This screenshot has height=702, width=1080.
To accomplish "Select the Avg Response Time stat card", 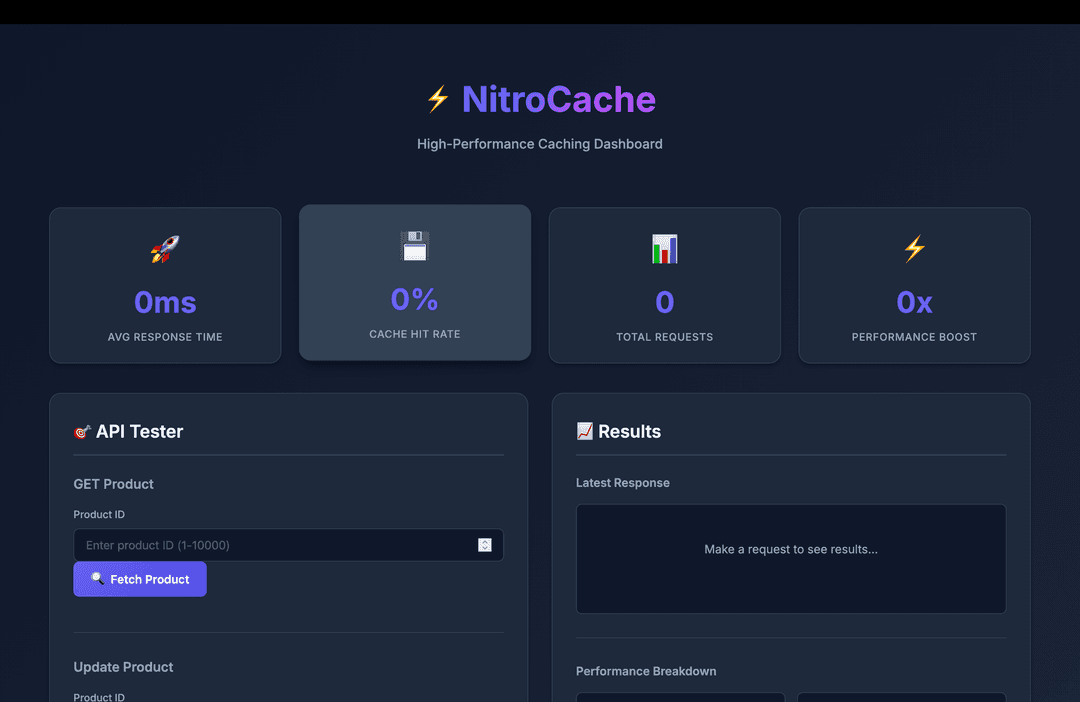I will tap(165, 285).
